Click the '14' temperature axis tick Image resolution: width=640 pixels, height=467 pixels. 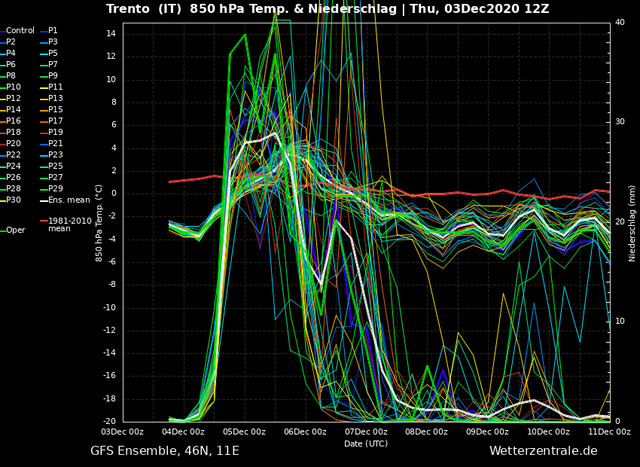point(111,34)
